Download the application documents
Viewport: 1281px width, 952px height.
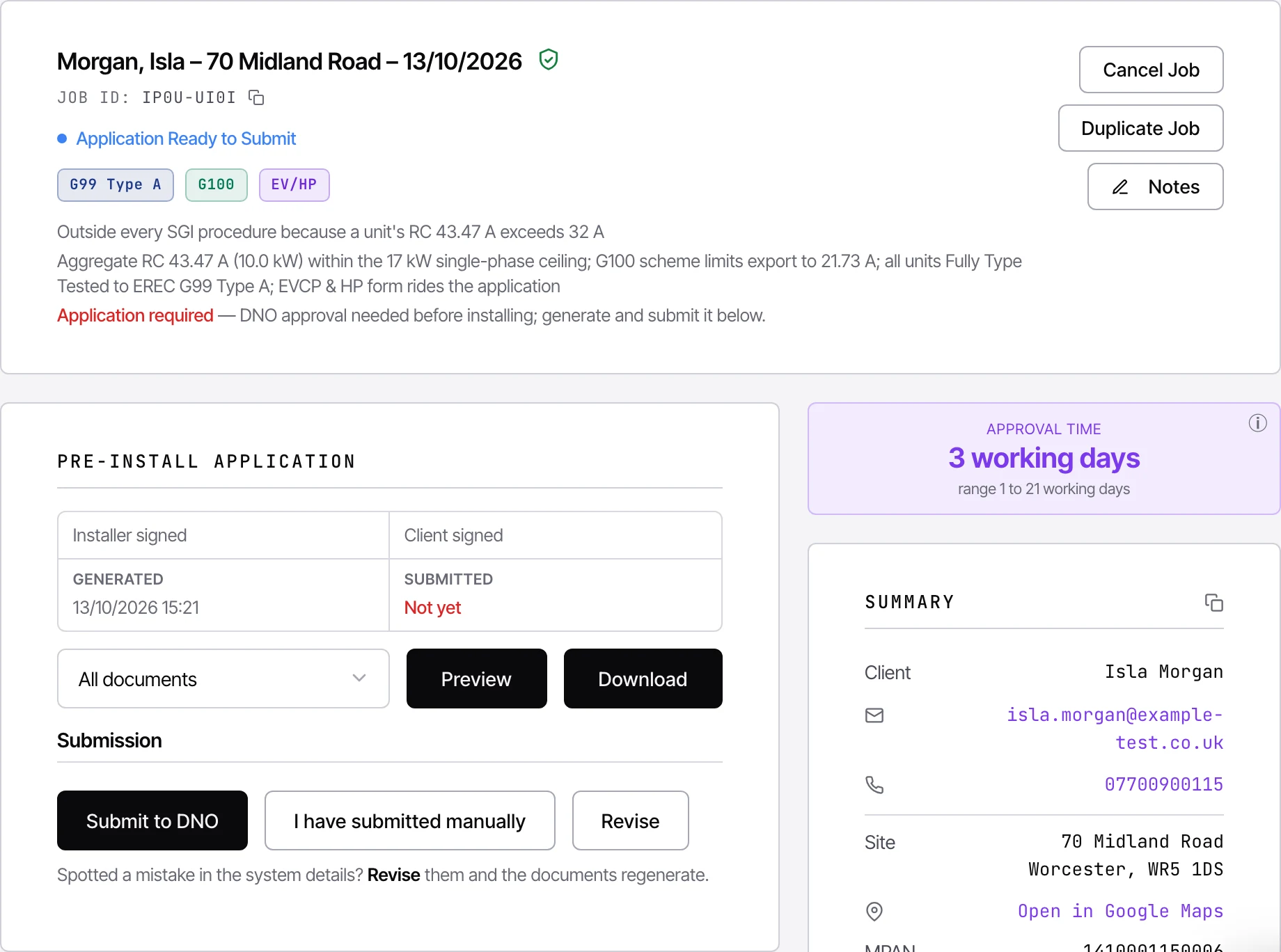643,679
